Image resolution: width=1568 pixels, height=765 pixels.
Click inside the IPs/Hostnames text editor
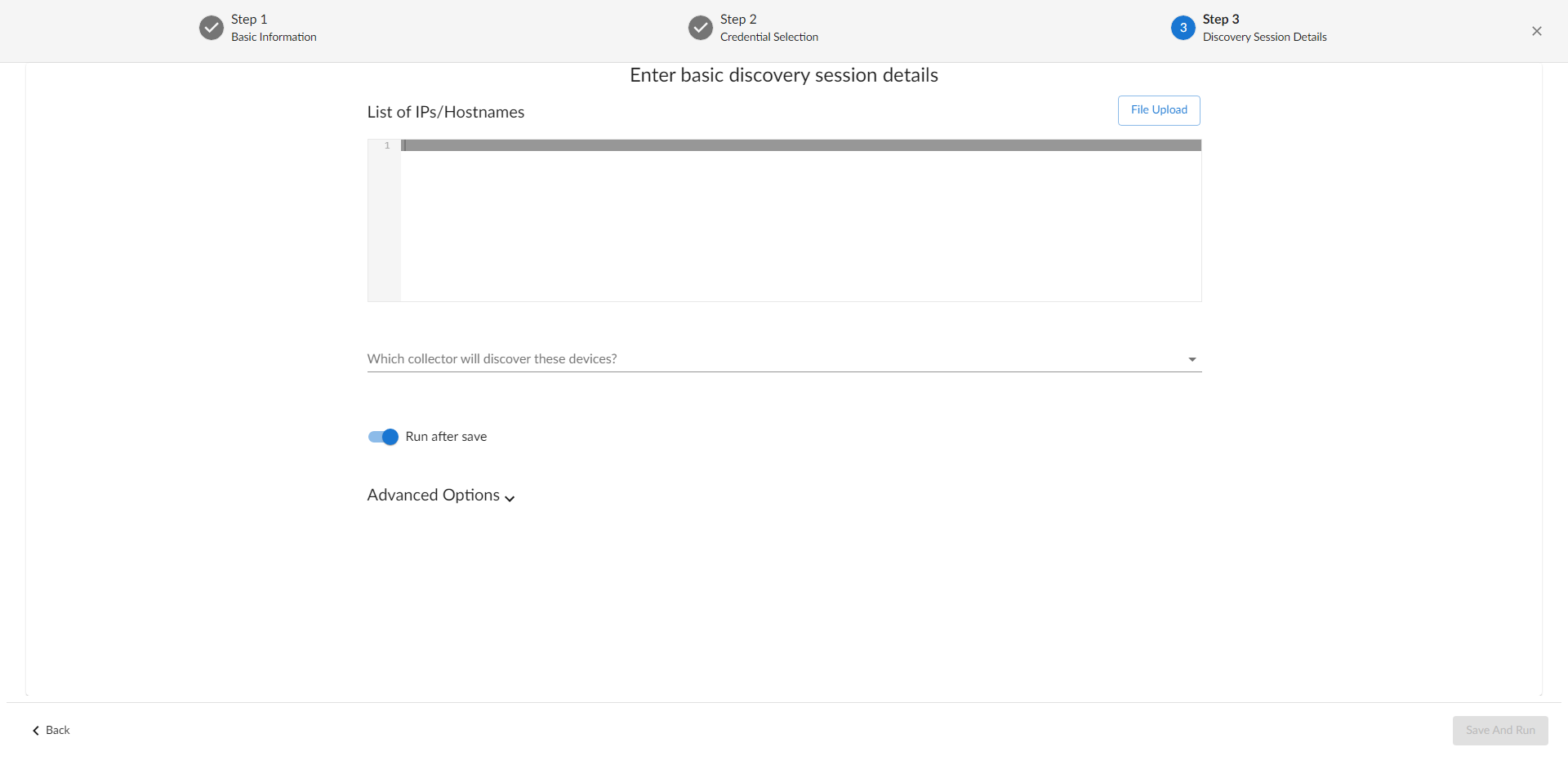coord(800,229)
